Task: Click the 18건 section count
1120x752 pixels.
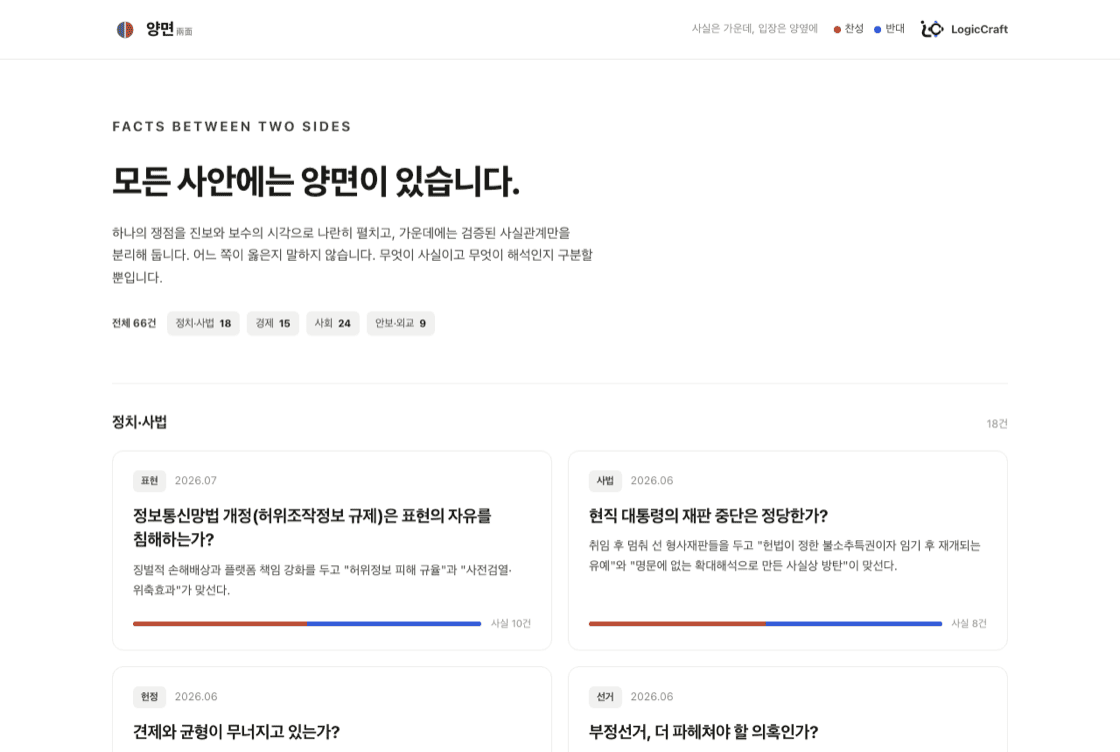Action: point(997,423)
